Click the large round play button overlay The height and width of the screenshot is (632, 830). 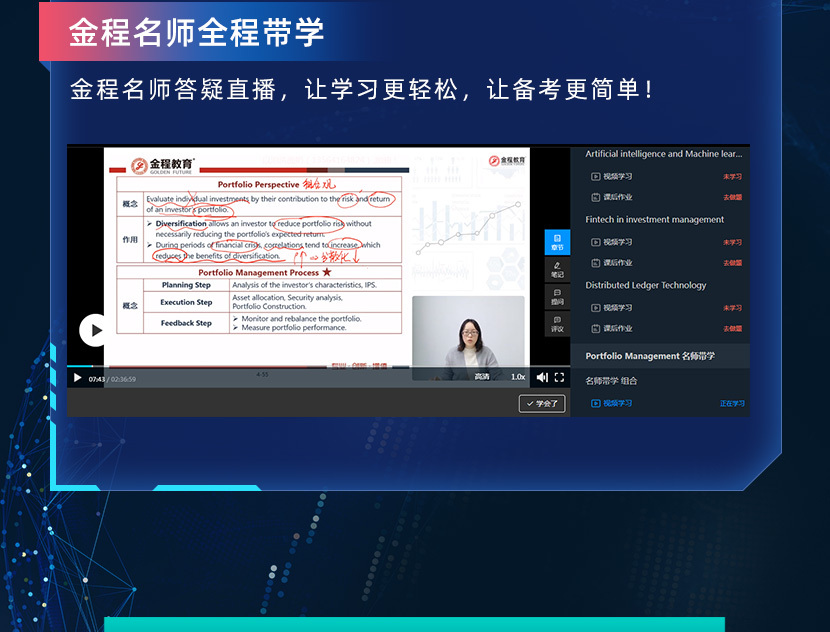click(x=95, y=329)
